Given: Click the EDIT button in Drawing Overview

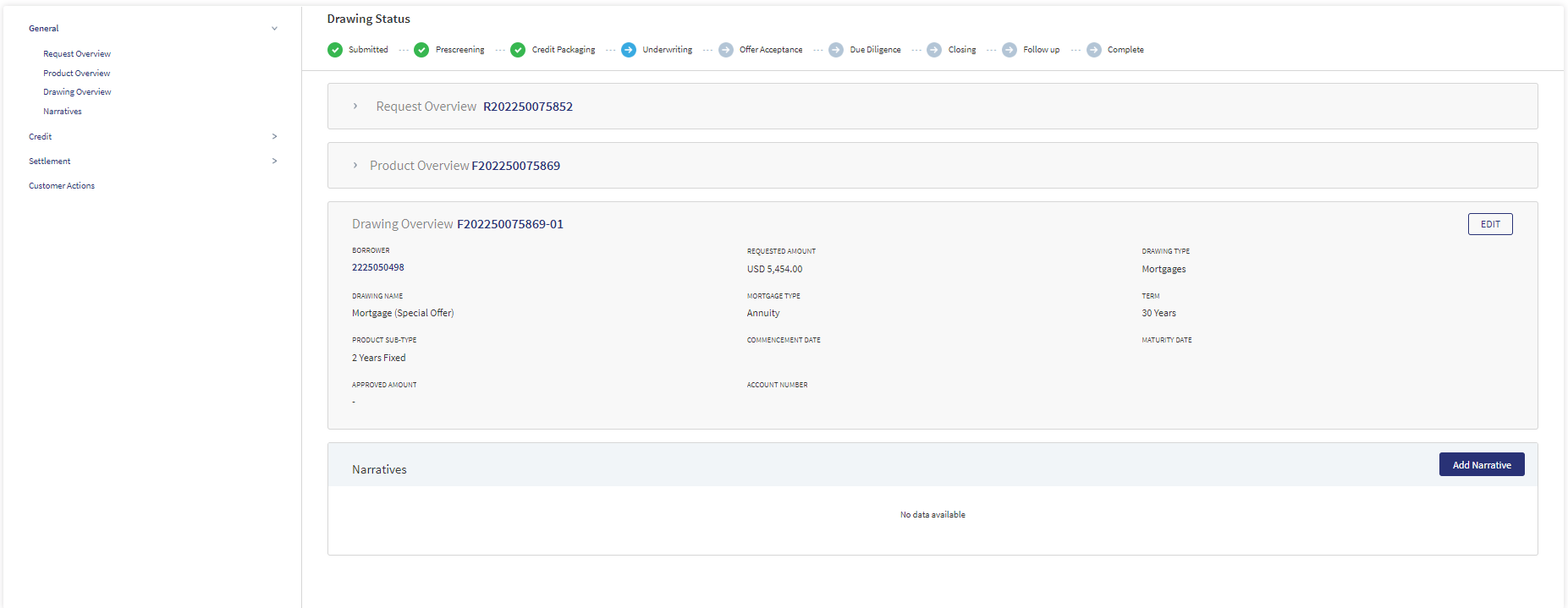Looking at the screenshot, I should click(x=1490, y=224).
